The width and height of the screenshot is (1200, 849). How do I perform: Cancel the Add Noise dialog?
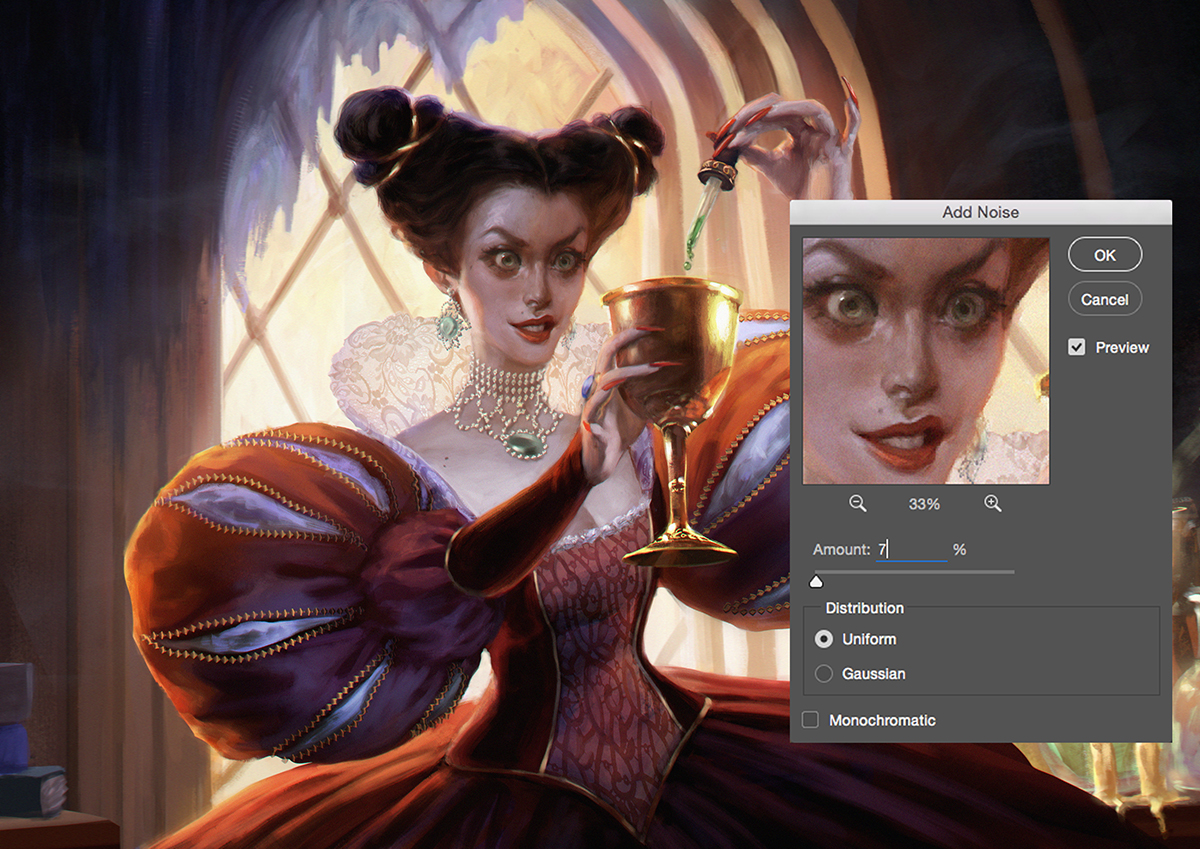[x=1105, y=299]
